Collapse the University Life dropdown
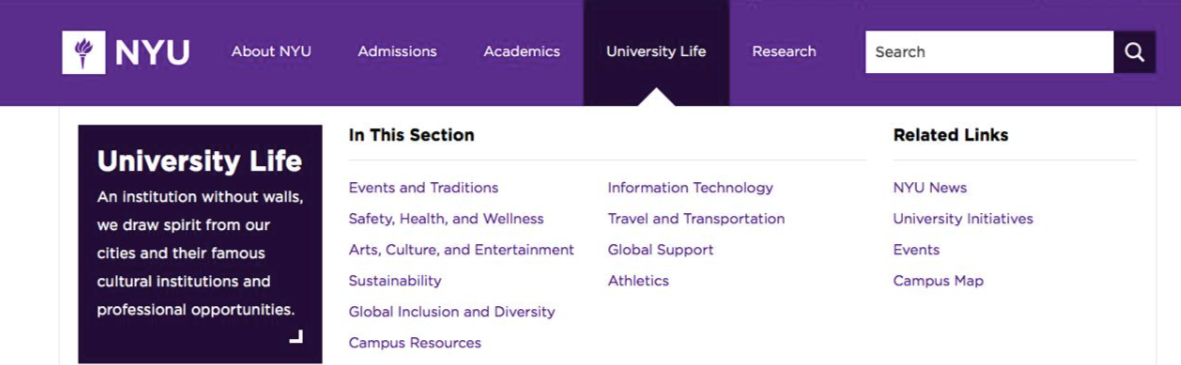Image resolution: width=1181 pixels, height=365 pixels. (656, 52)
